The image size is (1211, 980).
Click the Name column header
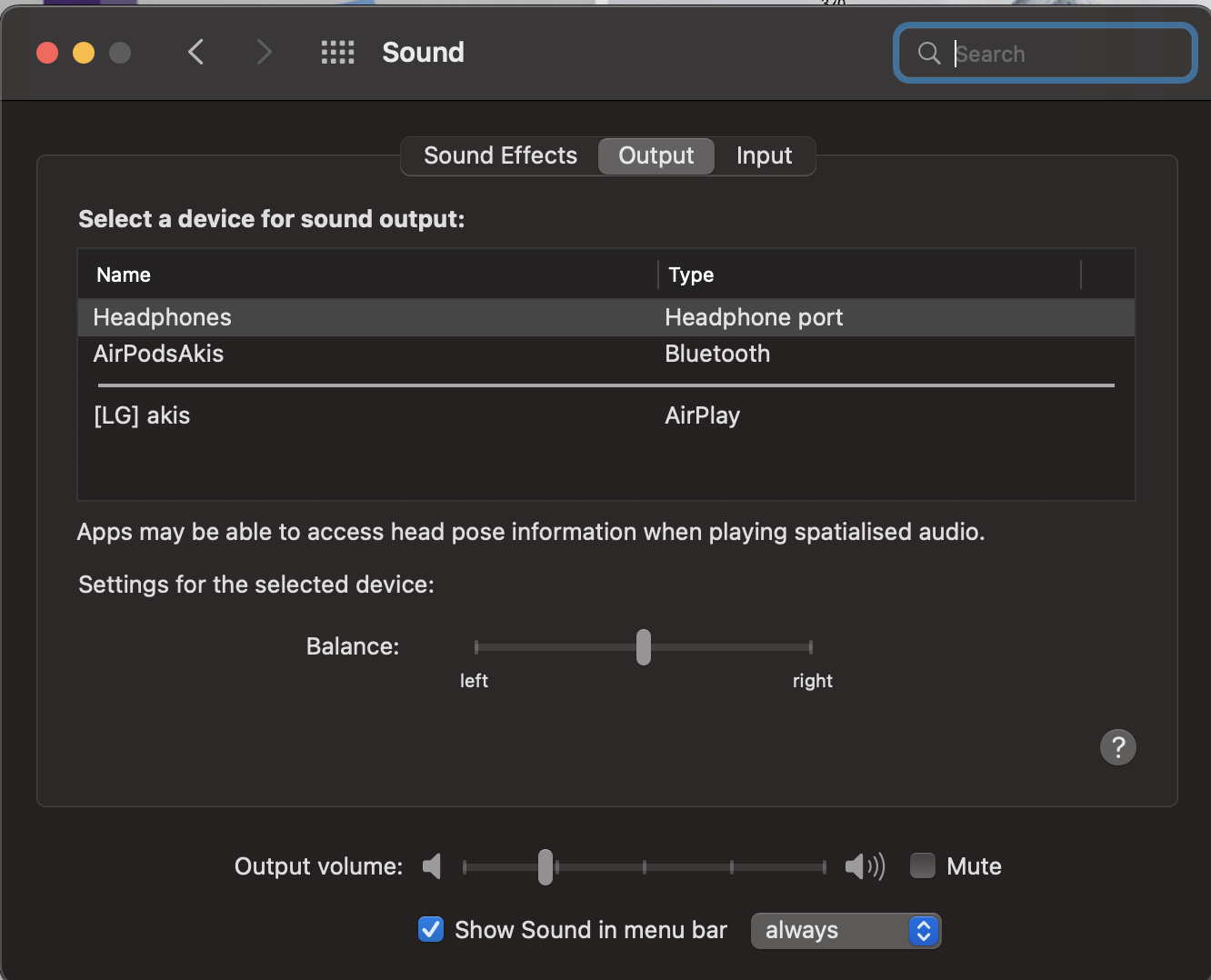(124, 274)
